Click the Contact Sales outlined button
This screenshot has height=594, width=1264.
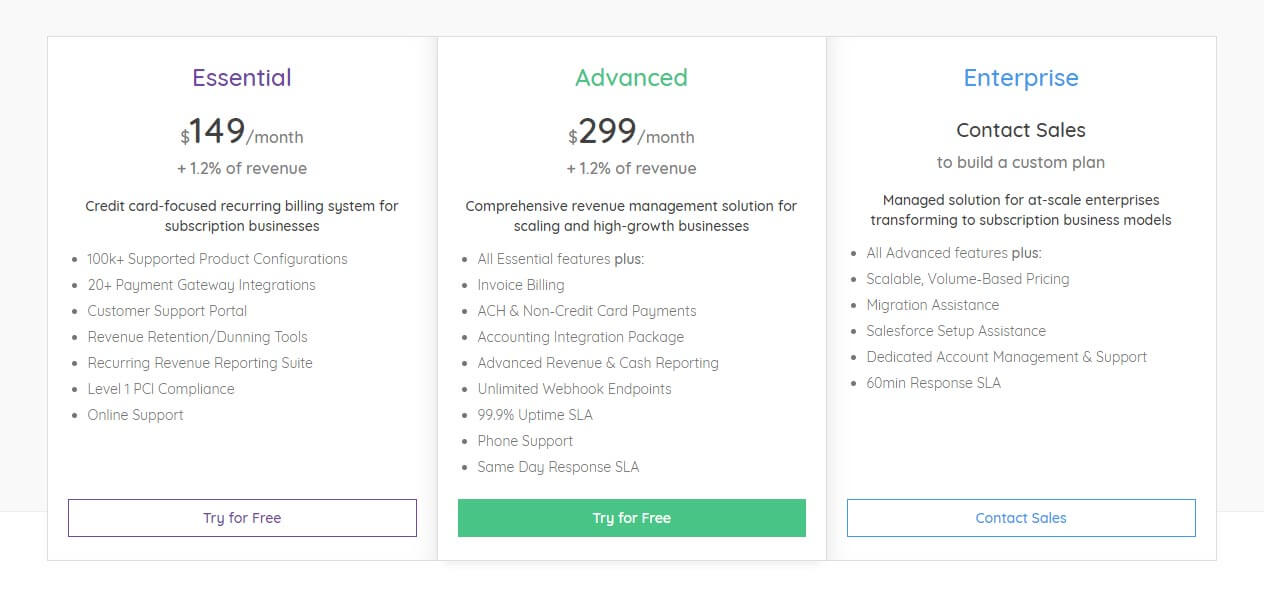point(1021,518)
